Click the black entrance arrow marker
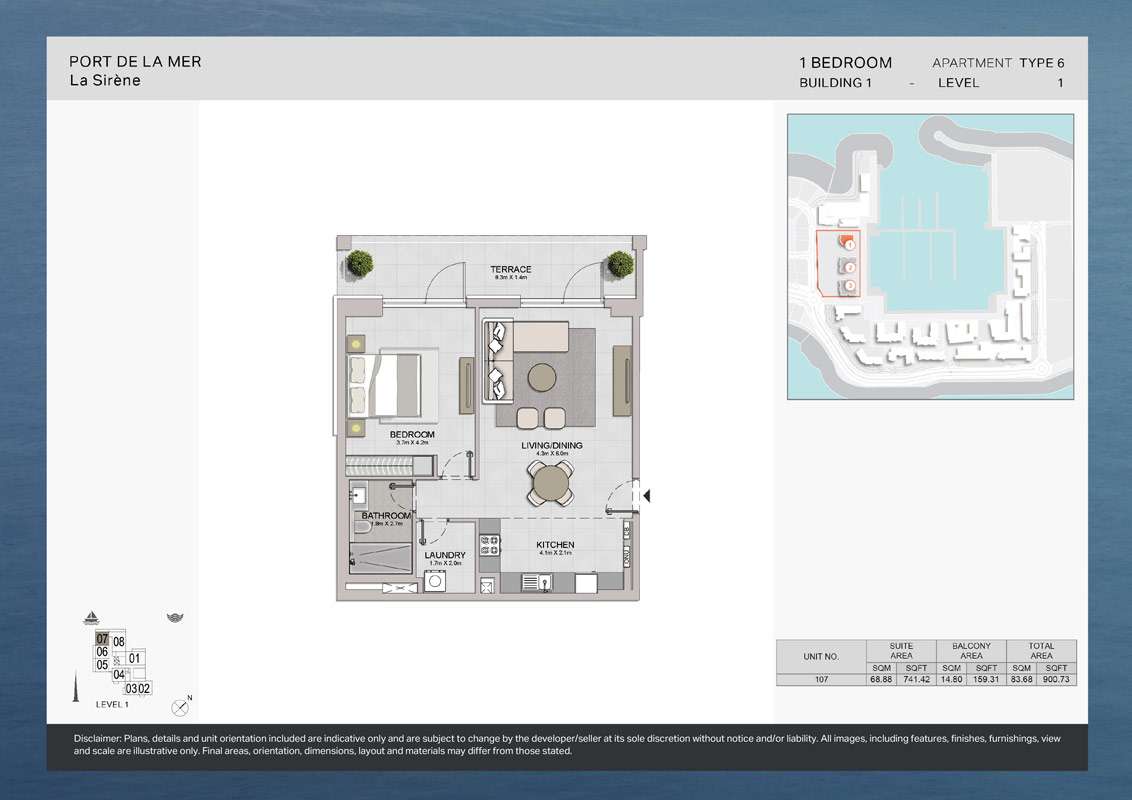This screenshot has width=1132, height=800. (647, 495)
